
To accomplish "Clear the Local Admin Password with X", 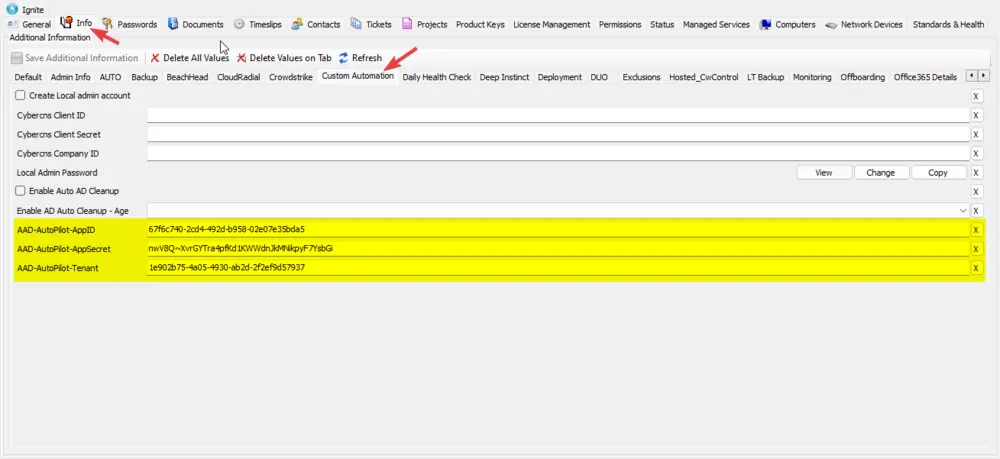I will click(x=976, y=173).
